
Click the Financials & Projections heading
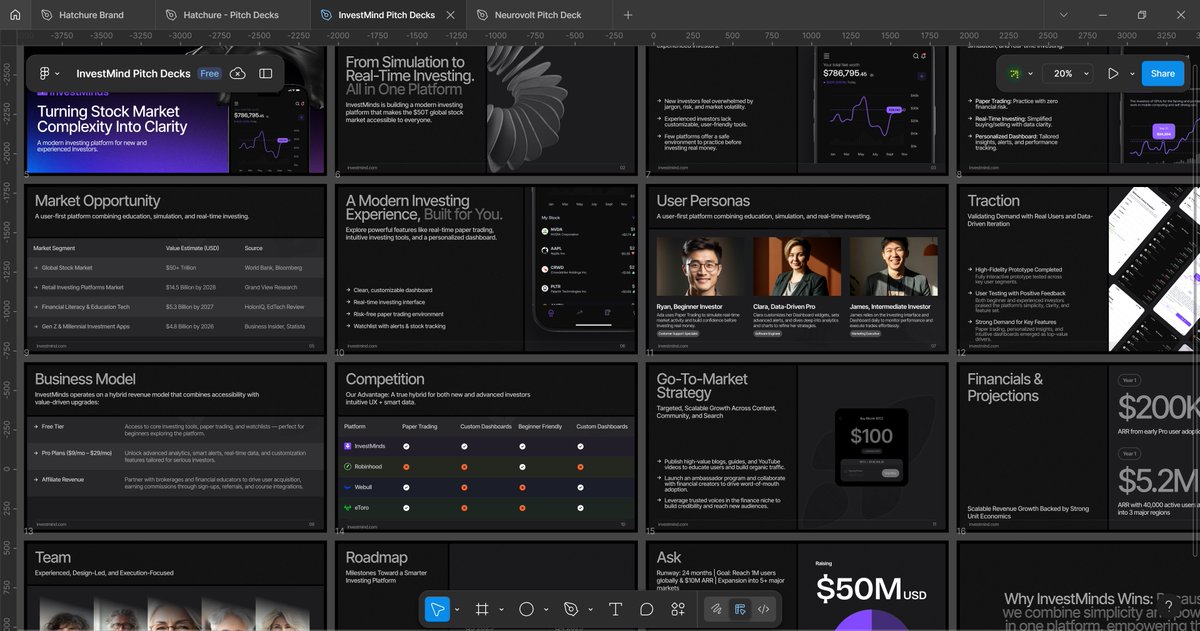[1005, 387]
